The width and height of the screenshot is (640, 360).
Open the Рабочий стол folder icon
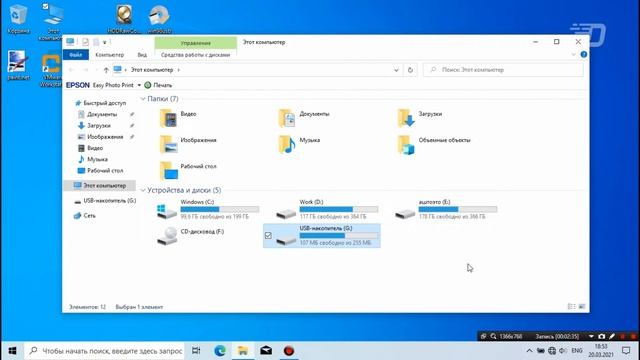168,171
